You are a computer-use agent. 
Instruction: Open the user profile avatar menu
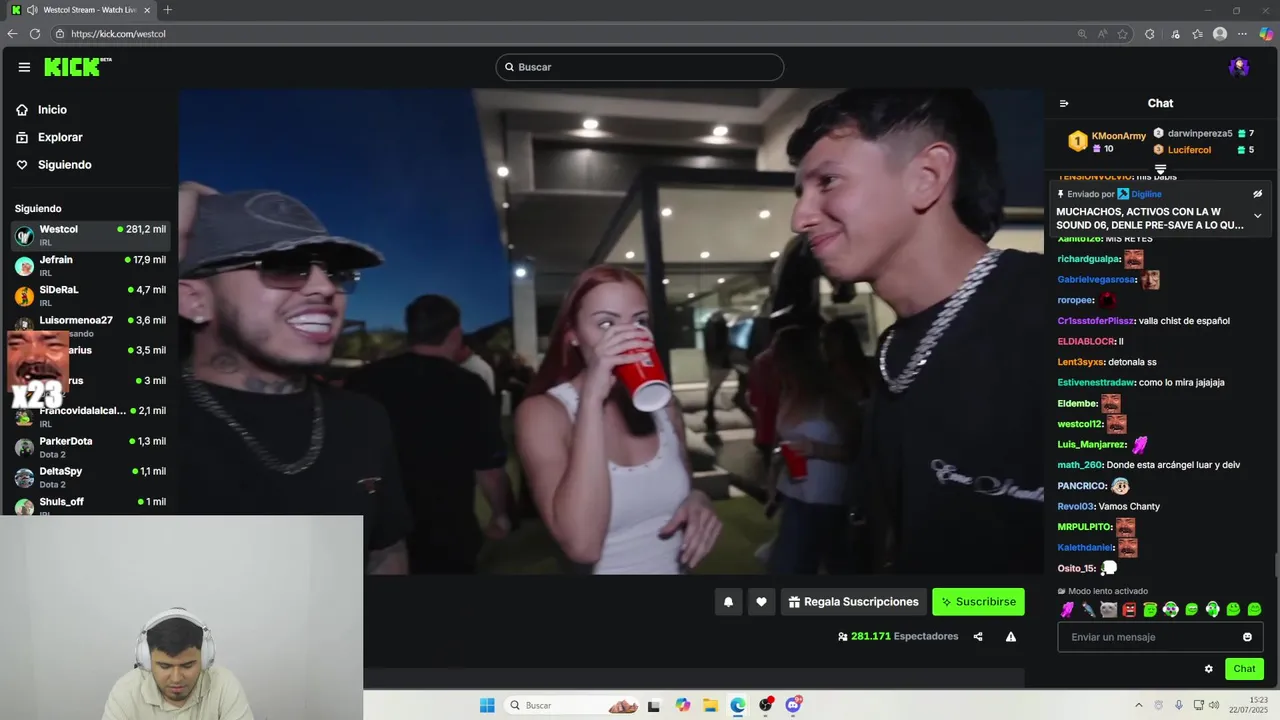[1239, 67]
